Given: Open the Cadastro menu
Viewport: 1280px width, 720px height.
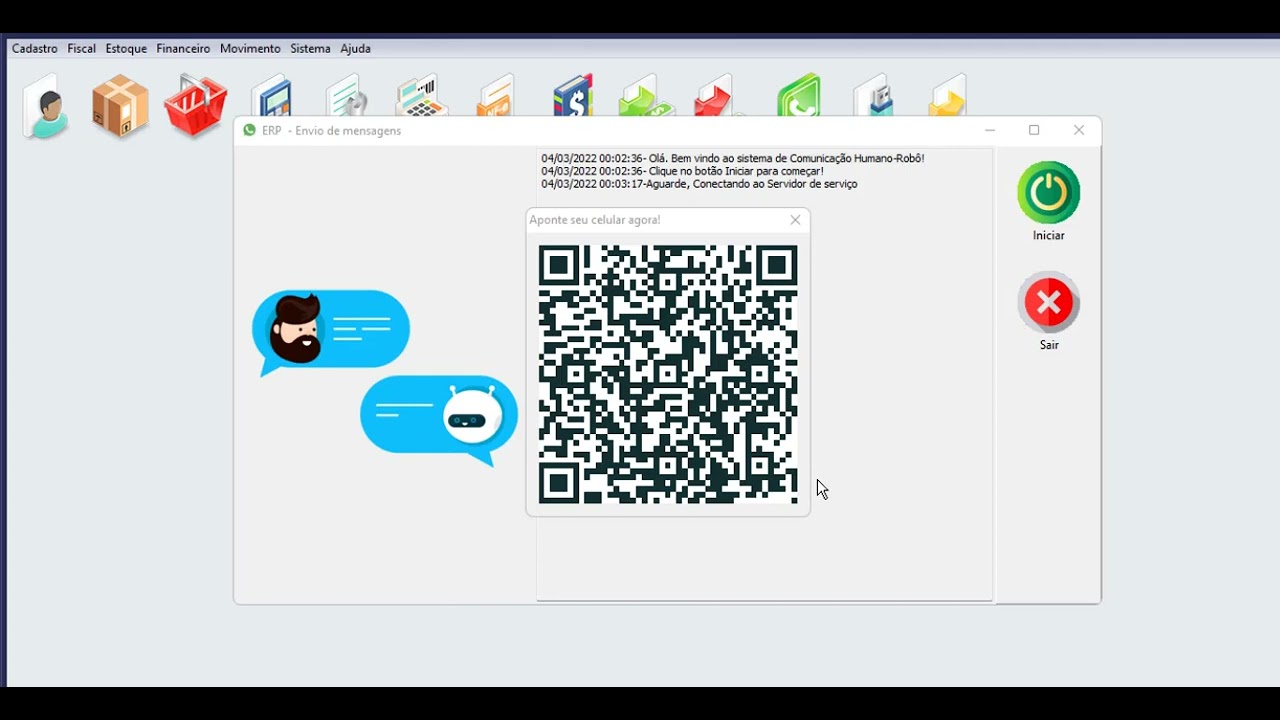Looking at the screenshot, I should tap(35, 48).
